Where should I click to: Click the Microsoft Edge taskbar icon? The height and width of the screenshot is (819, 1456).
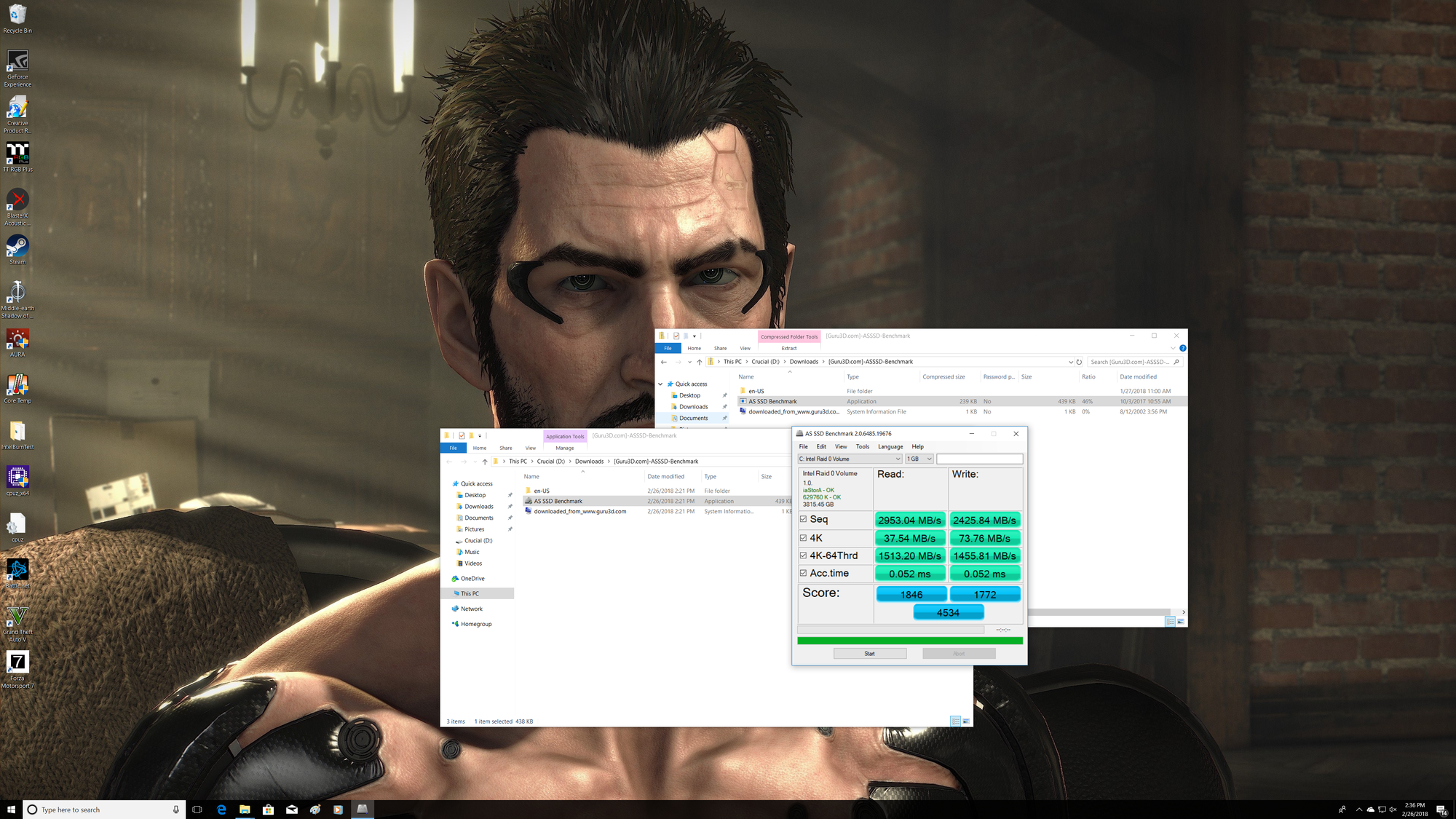pyautogui.click(x=221, y=809)
